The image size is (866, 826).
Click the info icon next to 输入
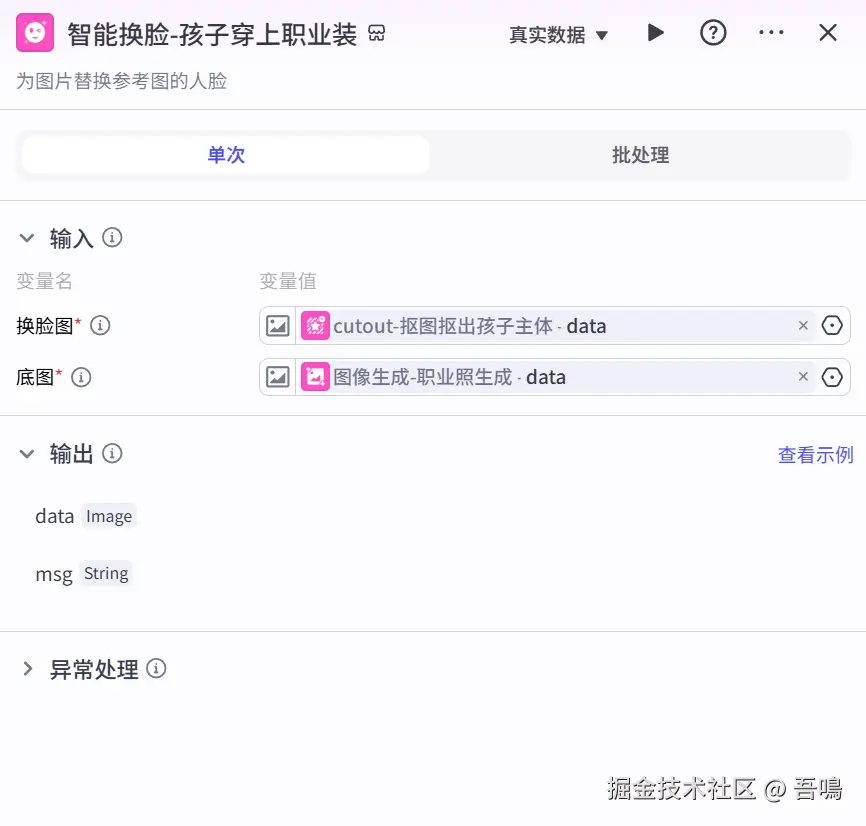pos(113,238)
